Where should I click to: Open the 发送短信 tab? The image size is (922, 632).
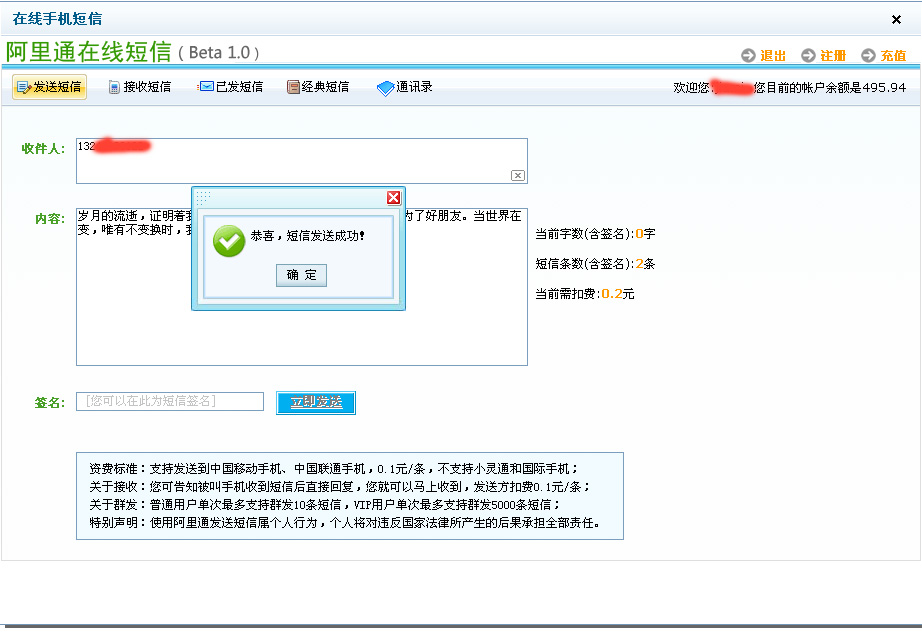(49, 87)
